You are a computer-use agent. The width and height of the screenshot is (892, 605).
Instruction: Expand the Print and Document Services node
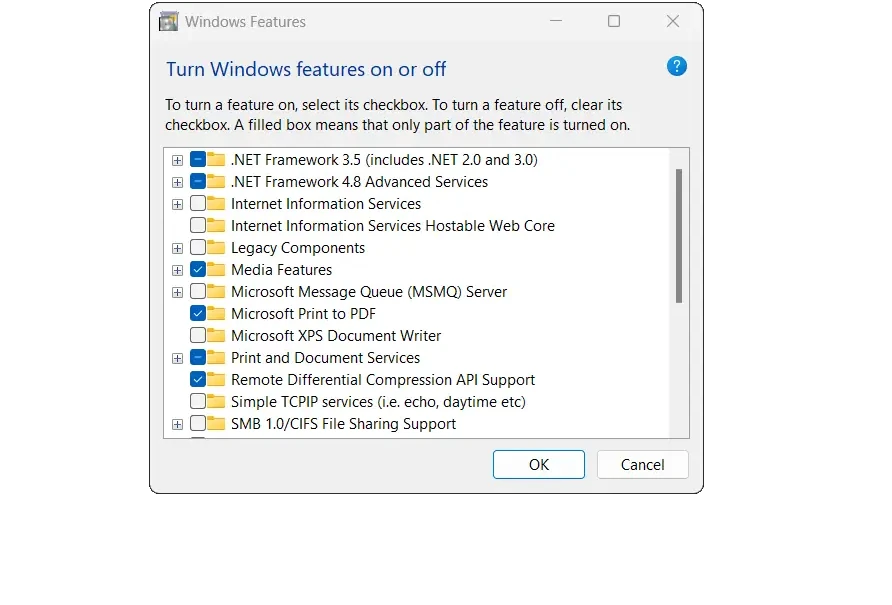(177, 358)
